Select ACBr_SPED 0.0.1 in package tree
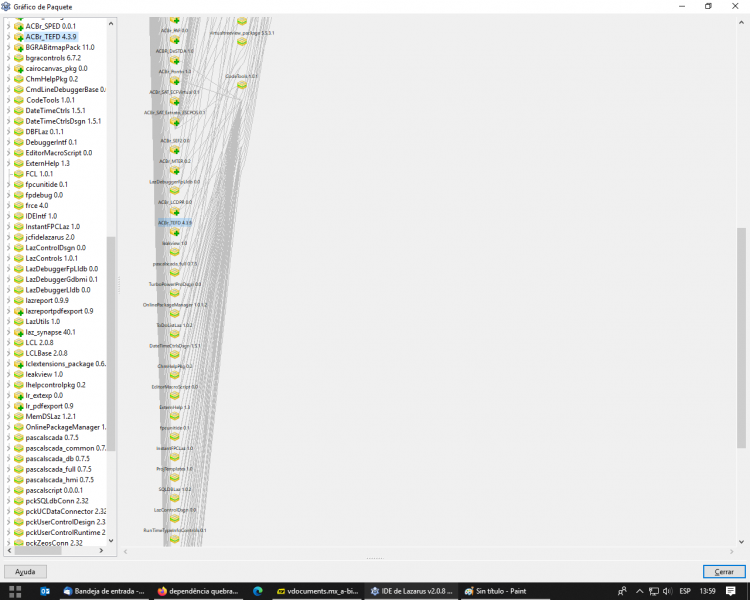This screenshot has width=750, height=600. pyautogui.click(x=51, y=26)
